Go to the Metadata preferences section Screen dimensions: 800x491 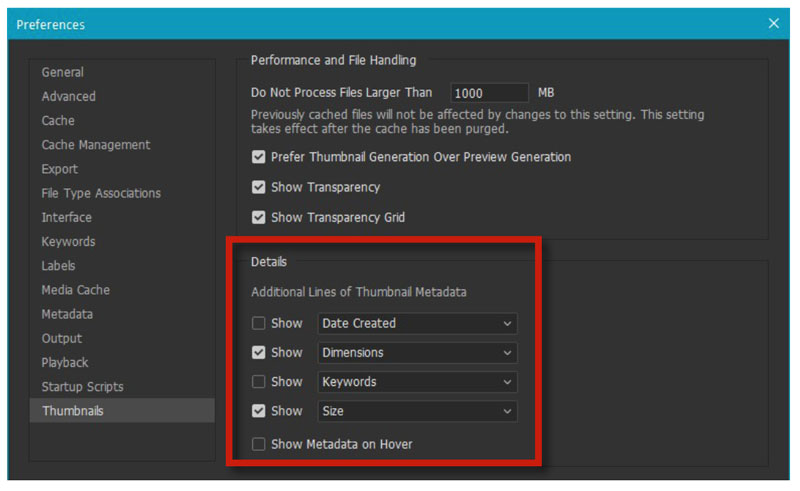67,314
